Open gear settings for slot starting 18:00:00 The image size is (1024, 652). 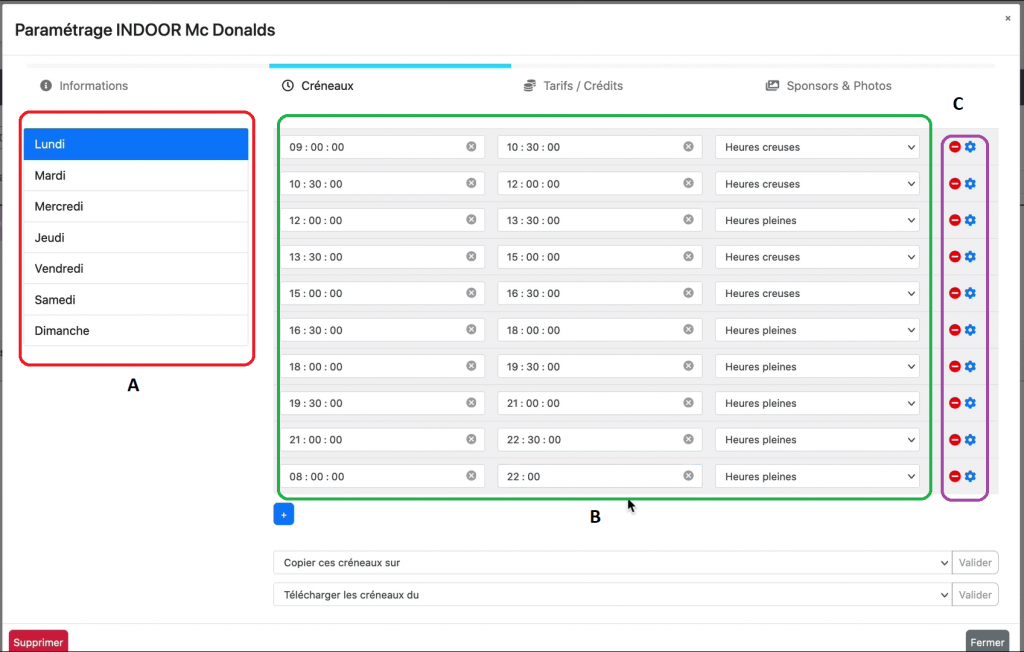coord(970,367)
